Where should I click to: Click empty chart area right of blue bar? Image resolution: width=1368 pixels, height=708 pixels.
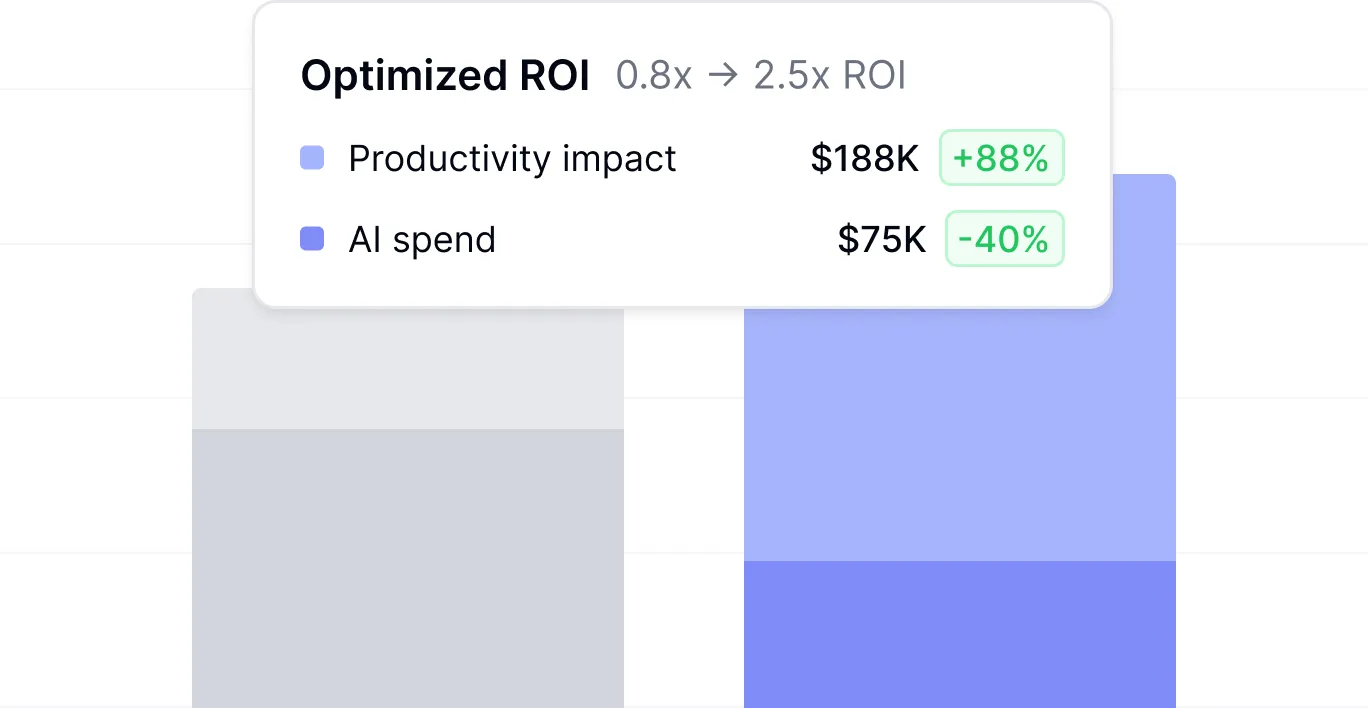1272,450
